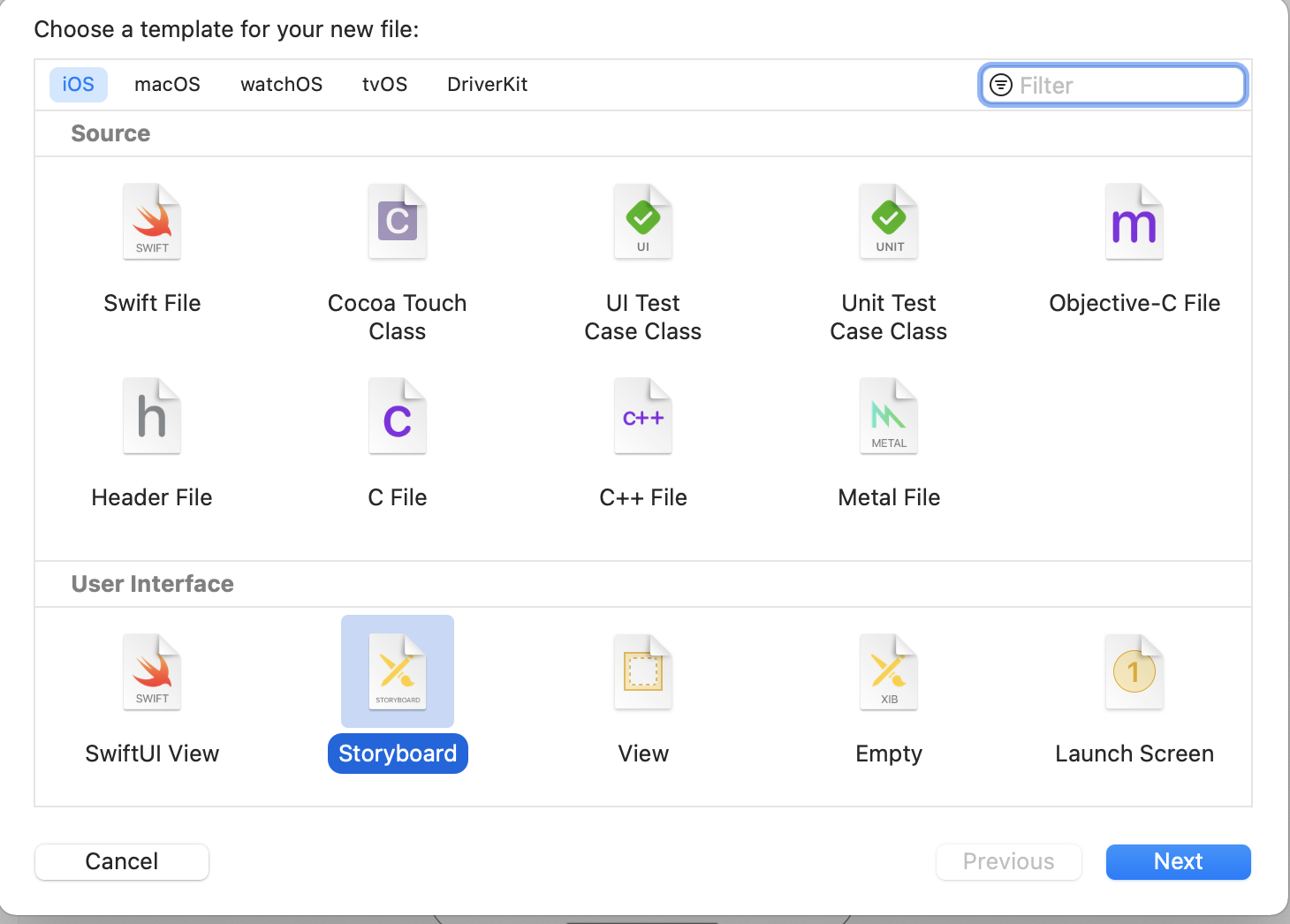Click the SwiftUI View label

152,754
